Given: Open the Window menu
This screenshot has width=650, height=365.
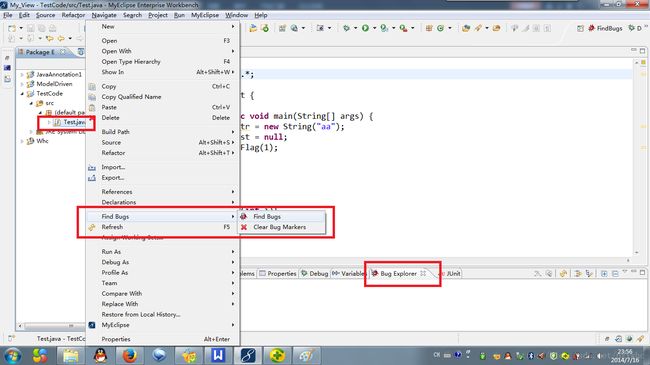Looking at the screenshot, I should (236, 15).
